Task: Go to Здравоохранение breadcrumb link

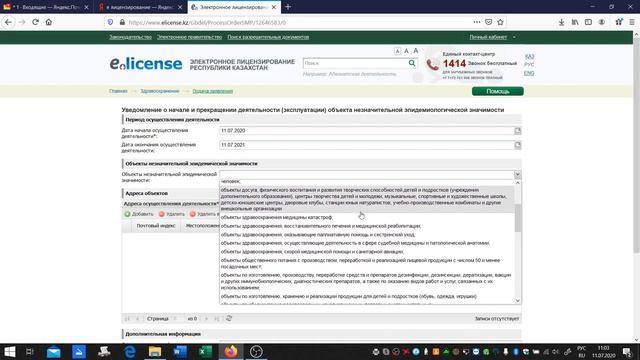Action: [x=160, y=91]
